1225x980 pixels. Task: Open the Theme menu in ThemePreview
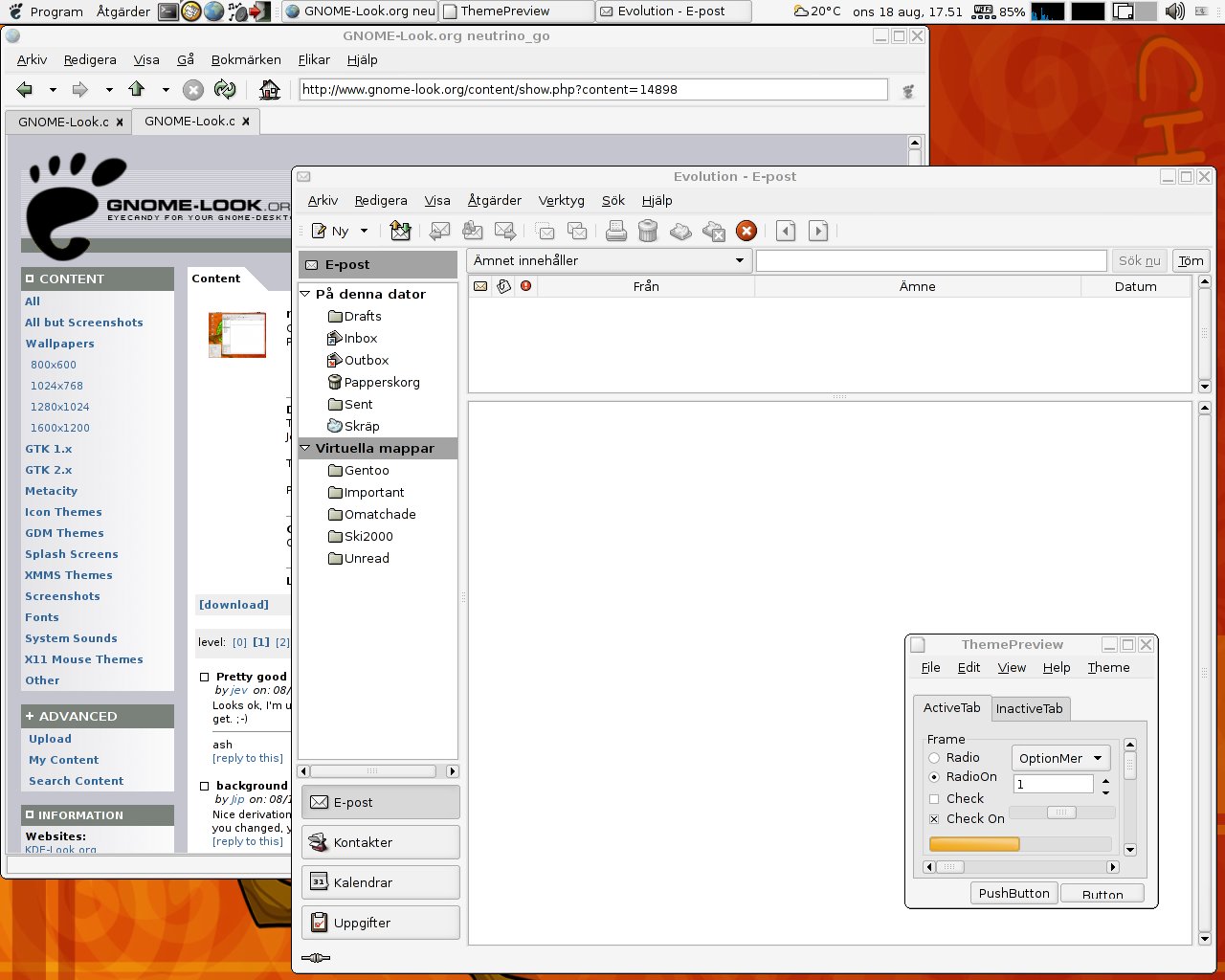[x=1108, y=668]
